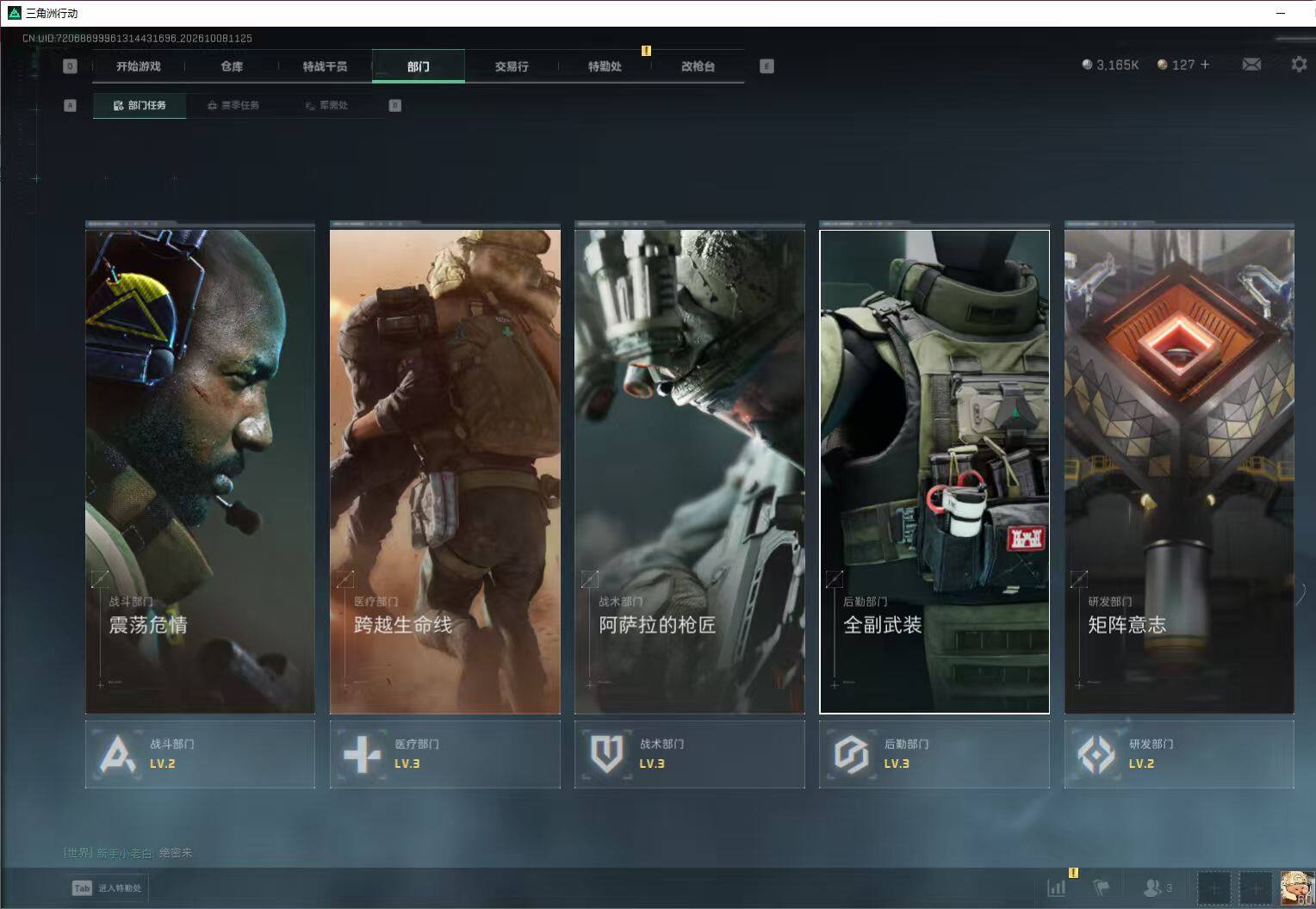Click the 研发部门 diamond emblem icon
The width and height of the screenshot is (1316, 909).
pyautogui.click(x=1096, y=755)
